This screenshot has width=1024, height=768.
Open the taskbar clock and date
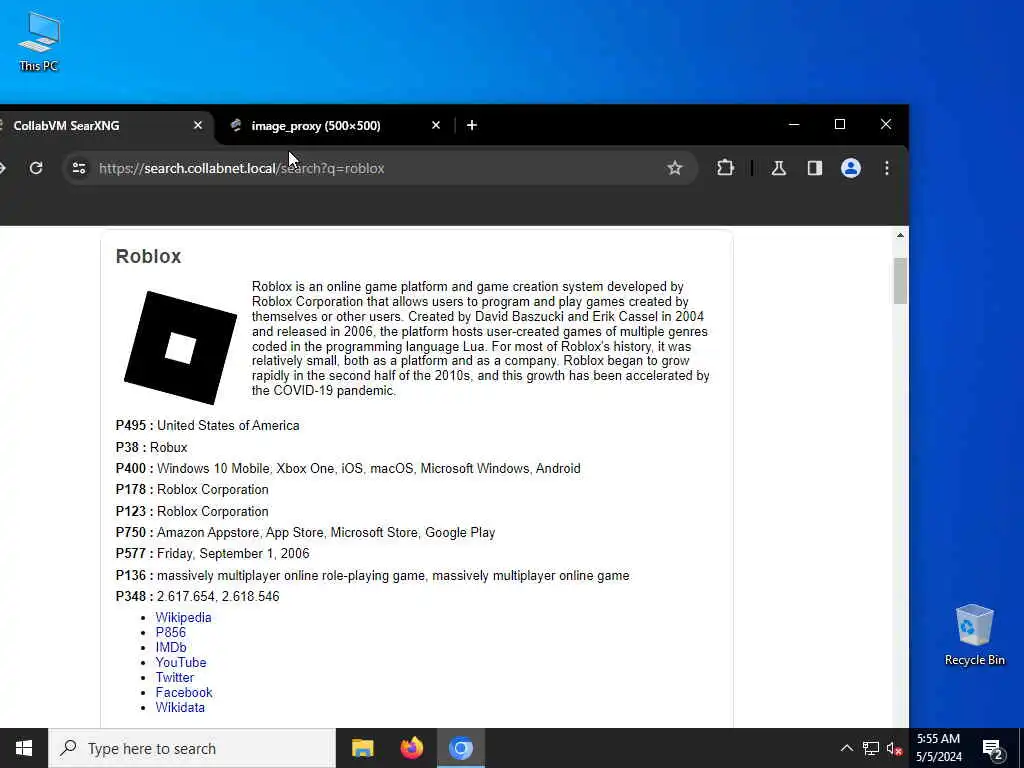(x=938, y=748)
